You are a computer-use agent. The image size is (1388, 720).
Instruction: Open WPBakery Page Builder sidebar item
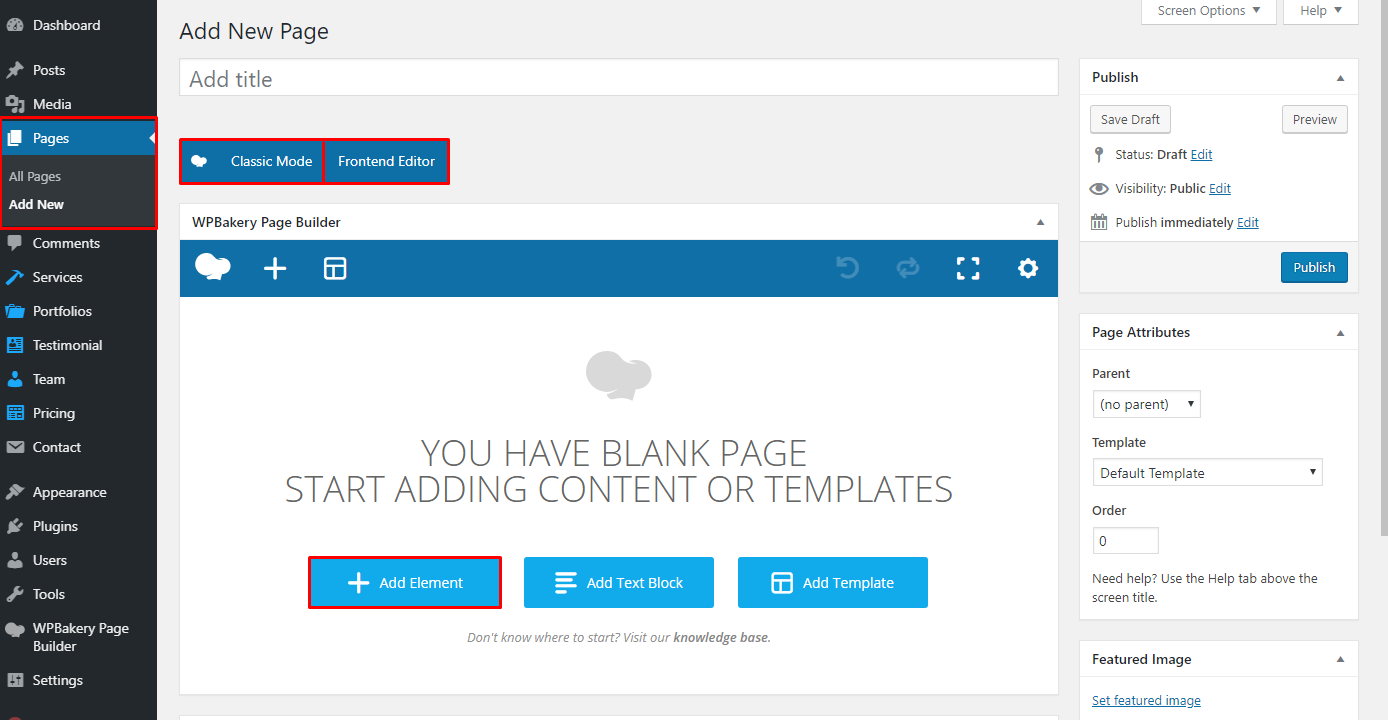click(78, 637)
